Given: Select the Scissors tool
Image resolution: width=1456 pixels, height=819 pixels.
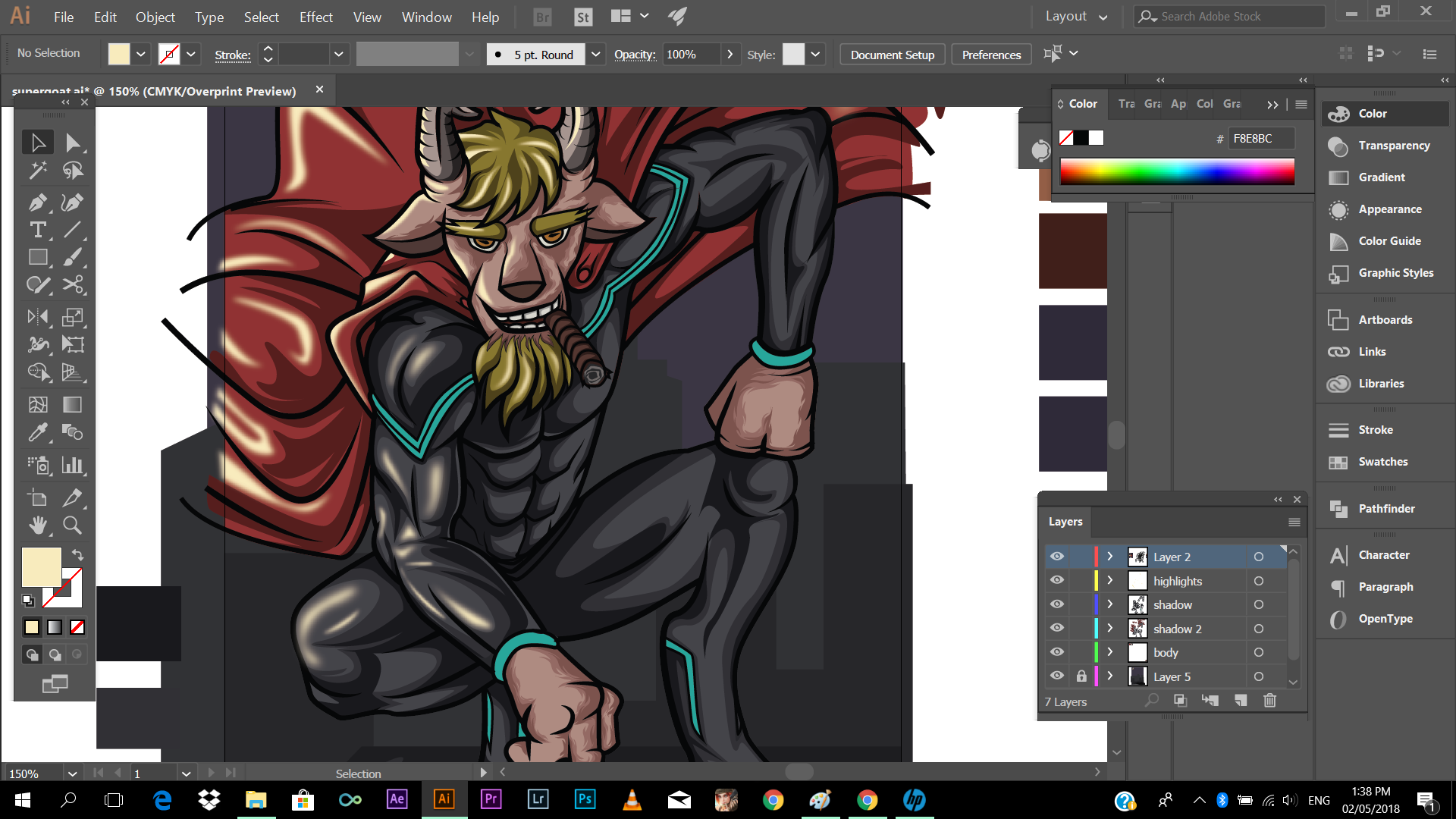Looking at the screenshot, I should [73, 284].
